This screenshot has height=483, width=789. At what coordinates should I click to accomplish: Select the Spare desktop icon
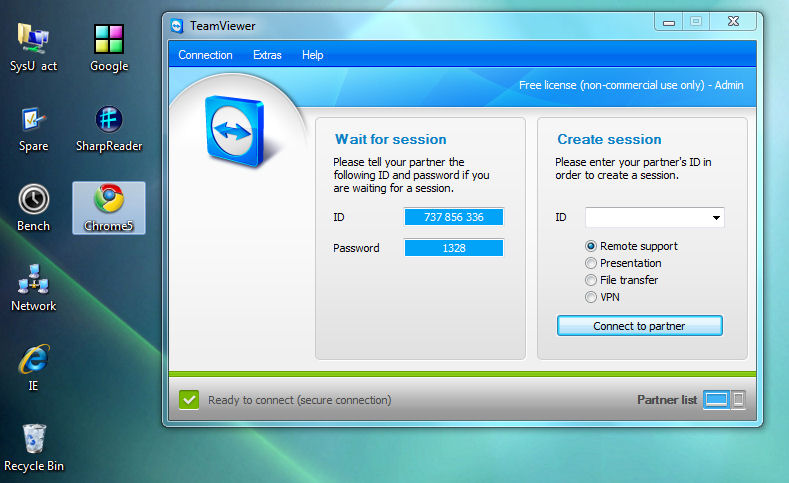coord(33,128)
